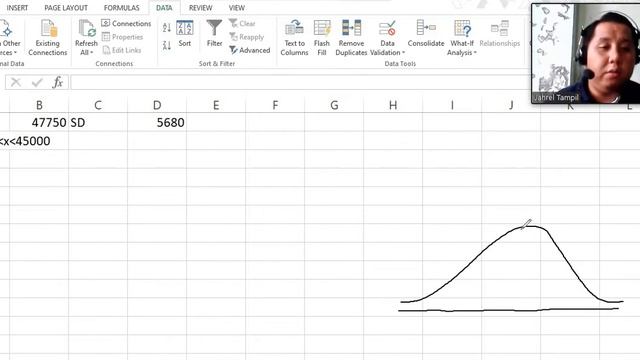640x360 pixels.
Task: Select column C header
Action: [98, 105]
